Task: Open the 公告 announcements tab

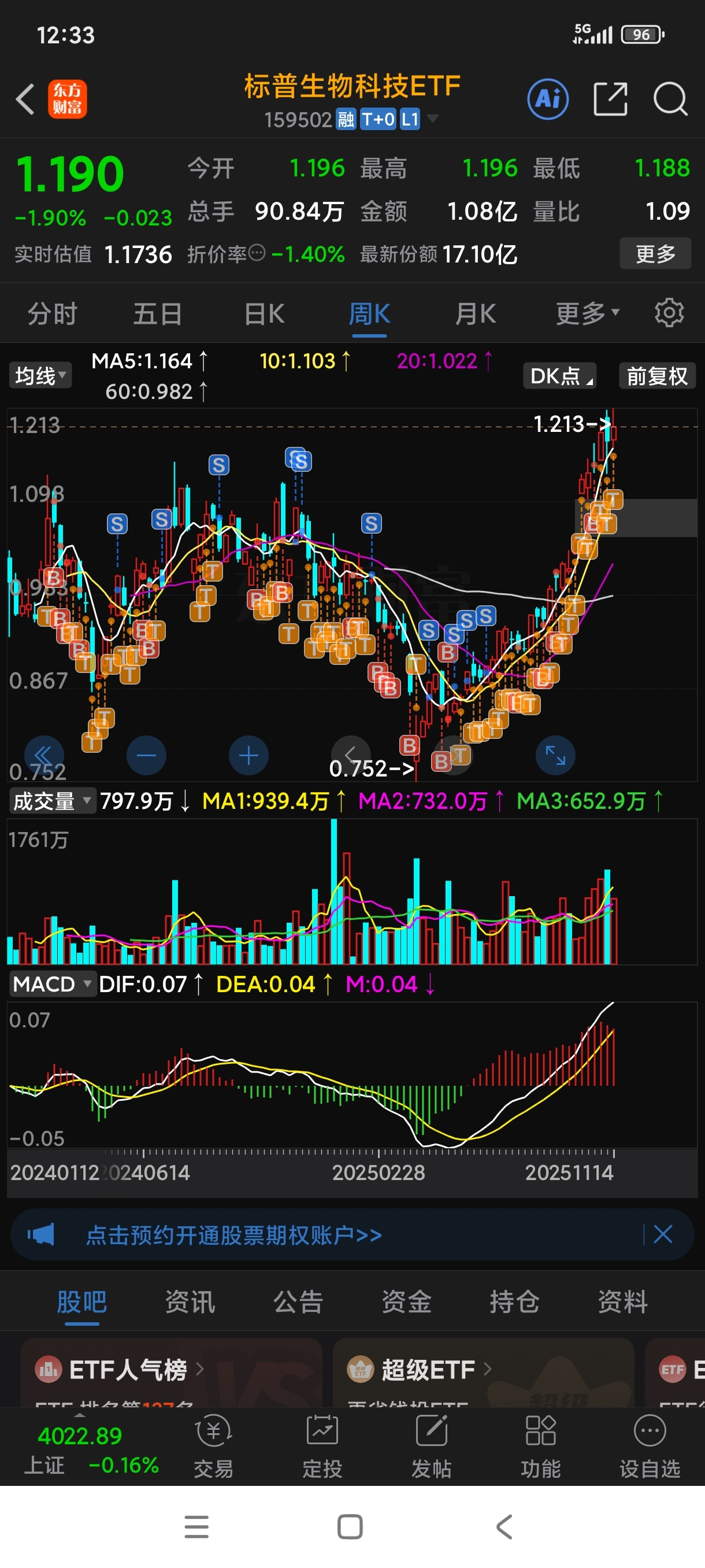Action: pyautogui.click(x=298, y=1301)
